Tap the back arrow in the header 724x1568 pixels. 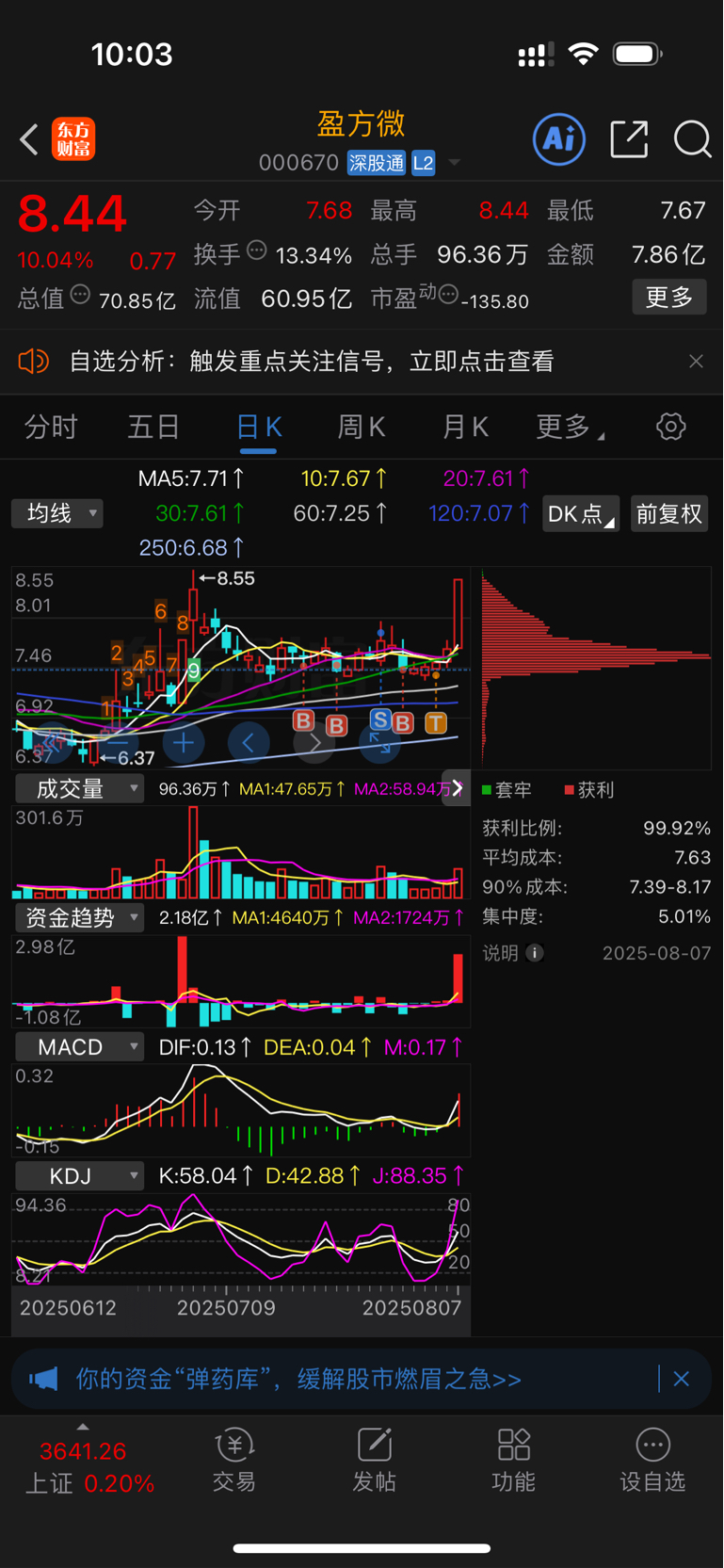29,140
